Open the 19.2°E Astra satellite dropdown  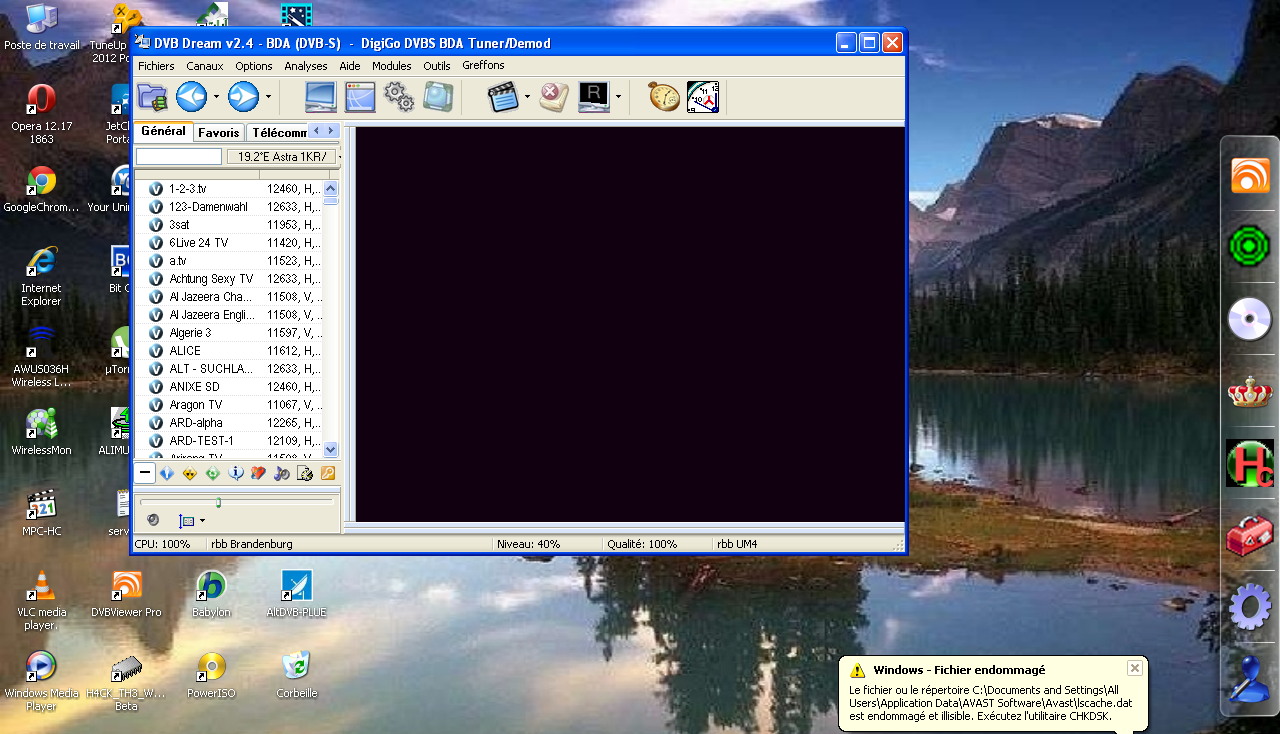coord(283,157)
